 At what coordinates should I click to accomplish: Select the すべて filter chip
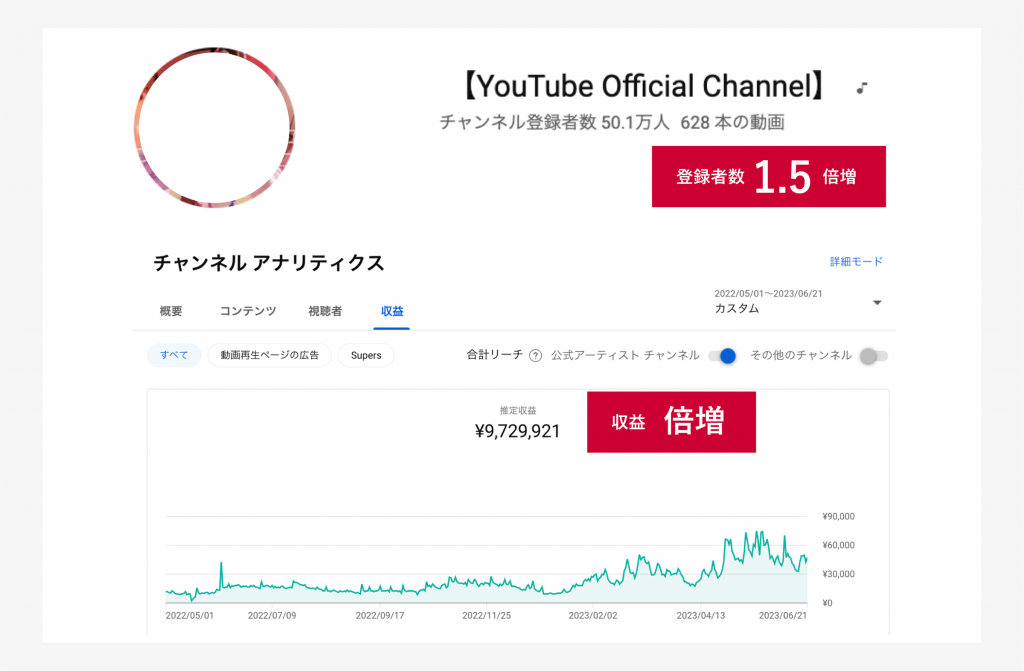click(x=174, y=355)
